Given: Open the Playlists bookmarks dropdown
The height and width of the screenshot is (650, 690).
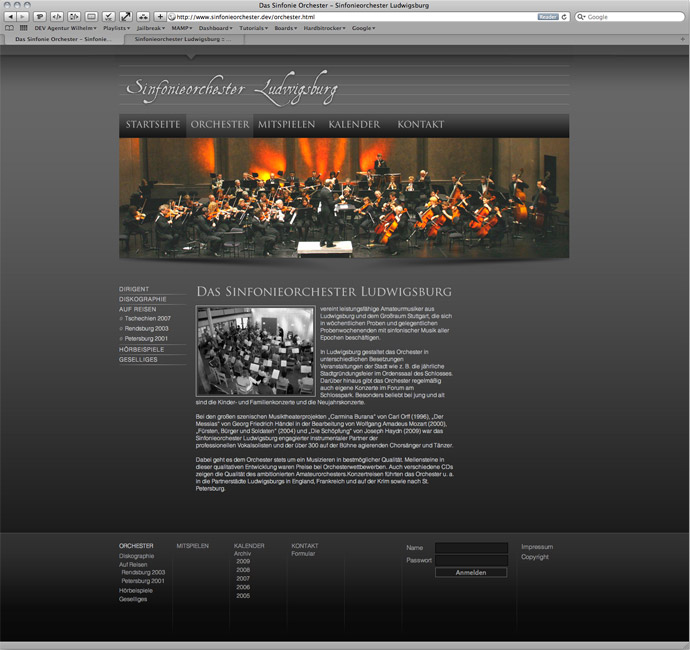Looking at the screenshot, I should [x=117, y=28].
